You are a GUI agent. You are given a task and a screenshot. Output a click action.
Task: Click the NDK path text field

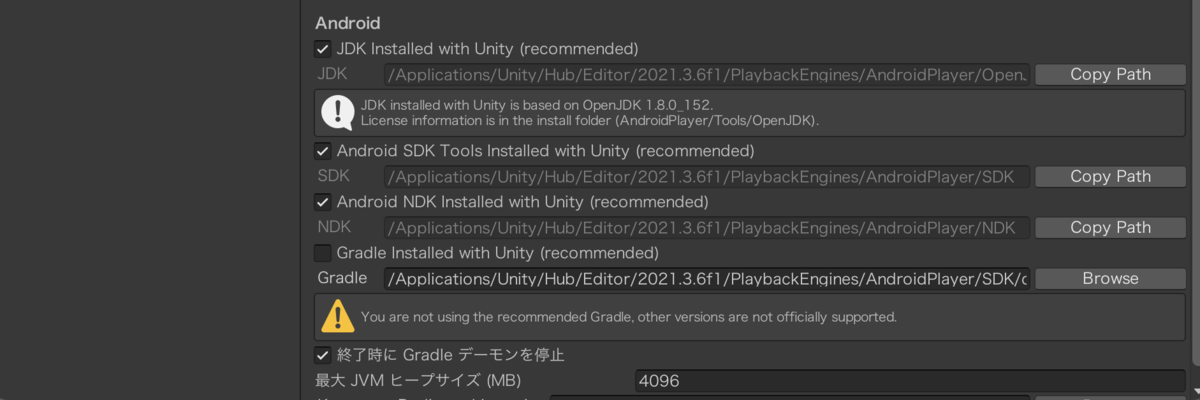coord(707,227)
